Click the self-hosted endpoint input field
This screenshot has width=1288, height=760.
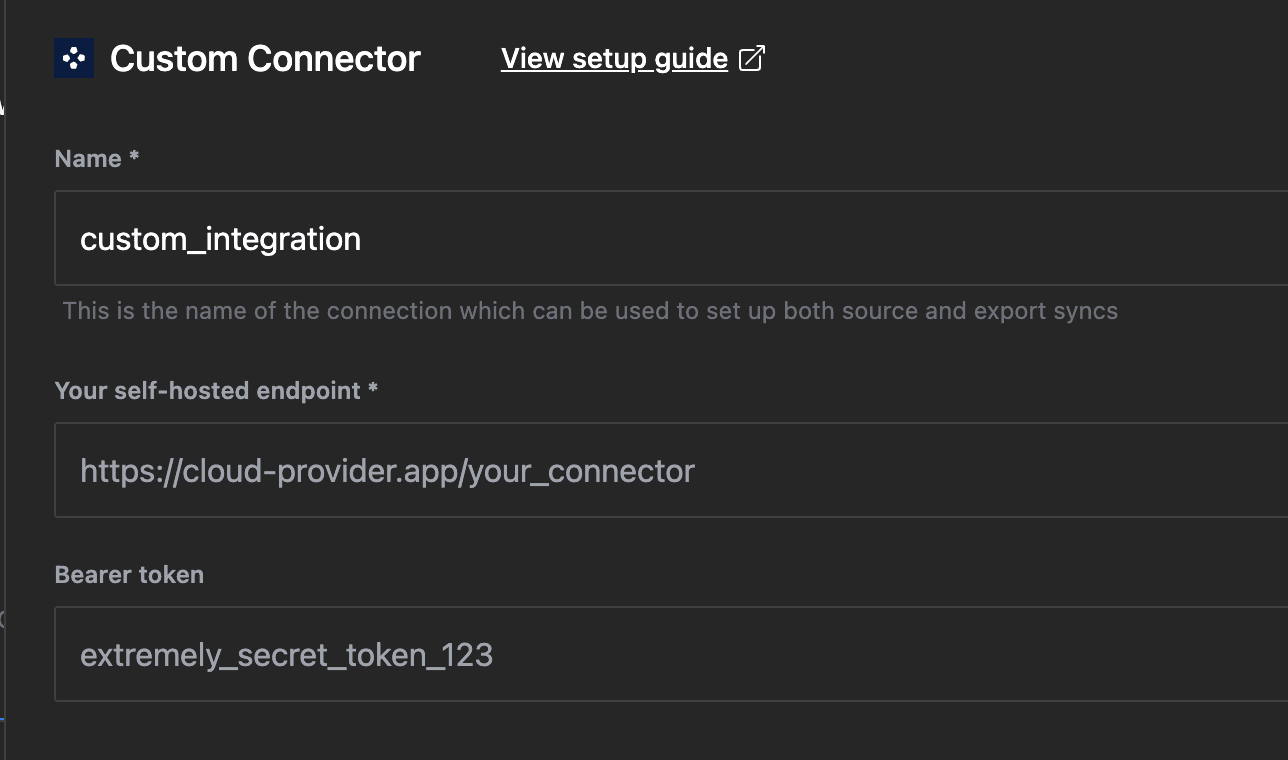[671, 470]
